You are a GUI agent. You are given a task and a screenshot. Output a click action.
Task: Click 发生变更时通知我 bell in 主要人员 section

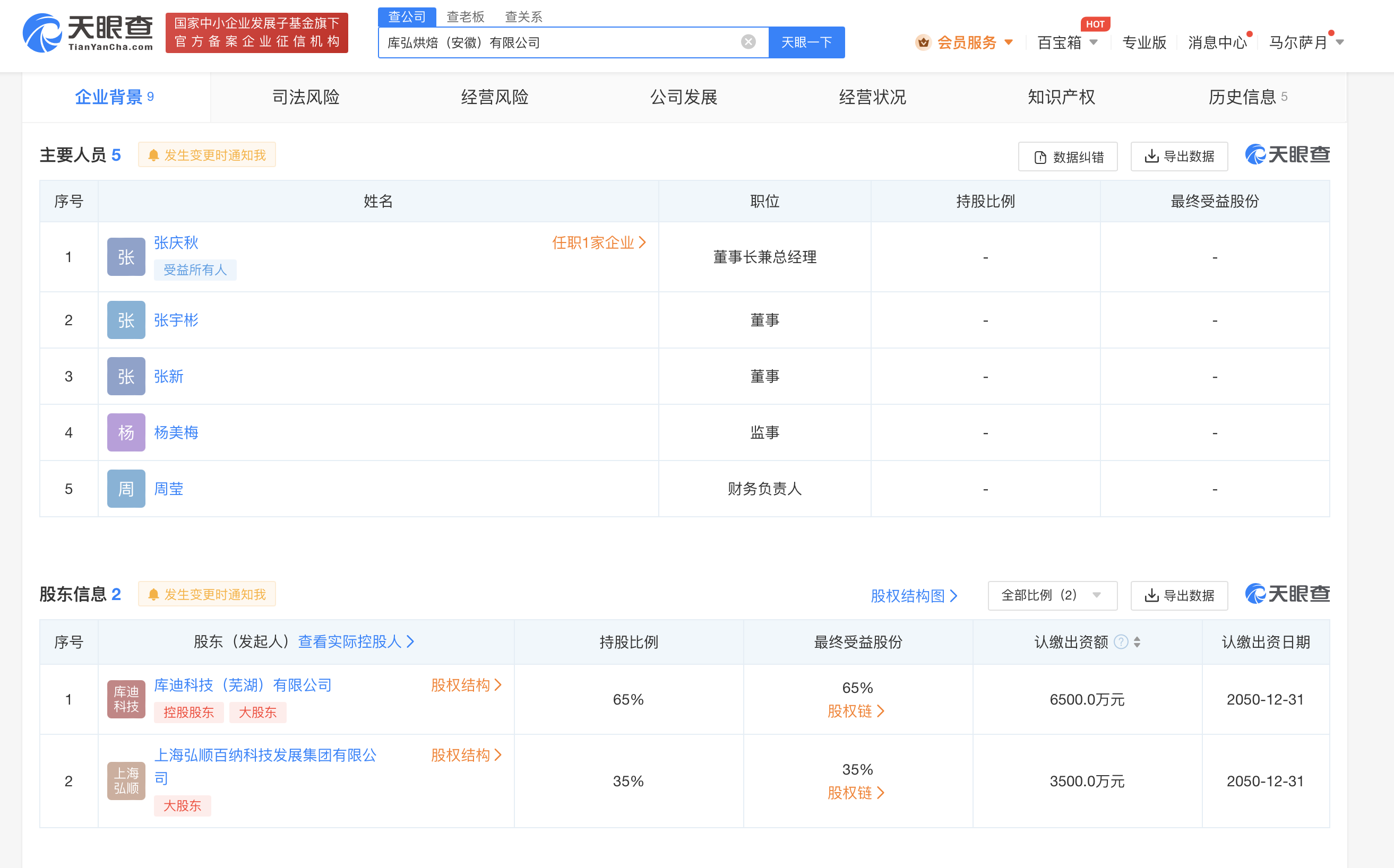click(x=207, y=155)
